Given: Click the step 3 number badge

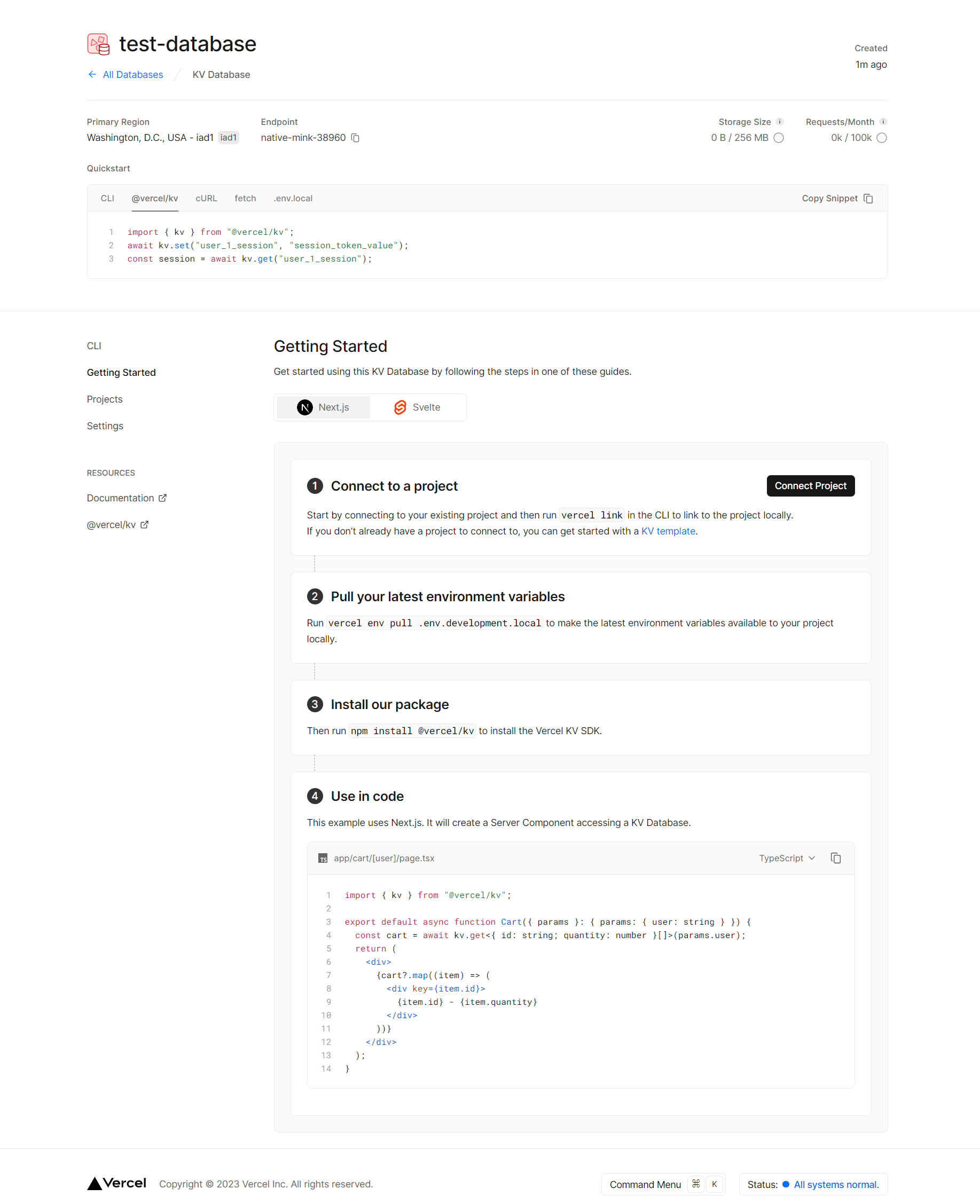Looking at the screenshot, I should [315, 704].
